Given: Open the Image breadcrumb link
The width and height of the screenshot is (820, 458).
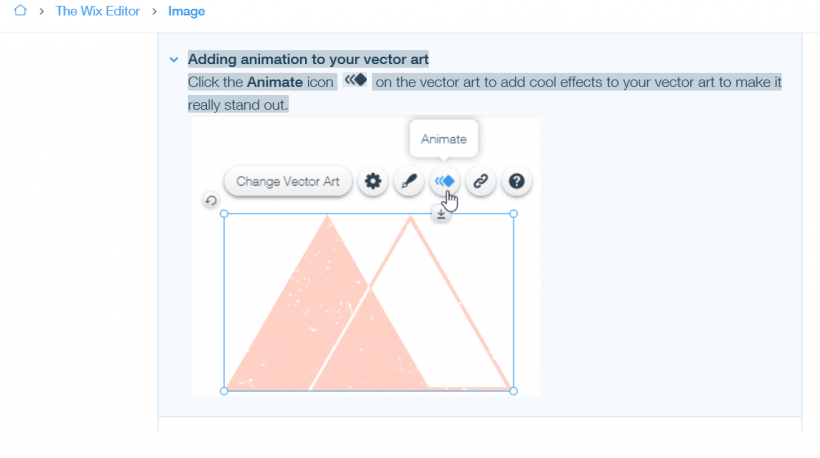Looking at the screenshot, I should pos(186,11).
